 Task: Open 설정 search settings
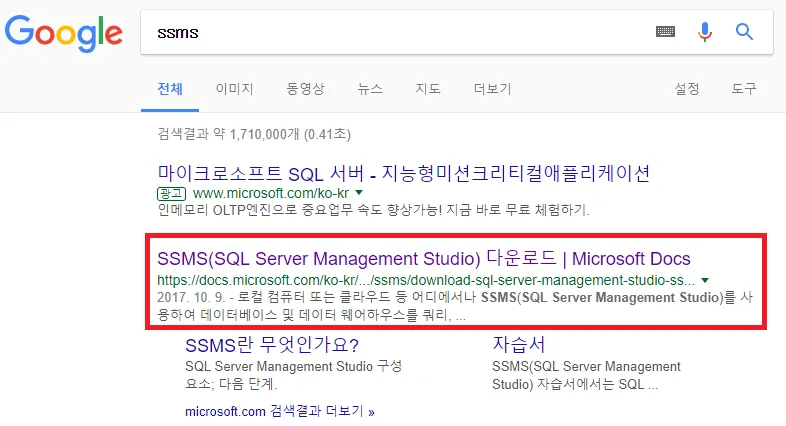point(687,89)
